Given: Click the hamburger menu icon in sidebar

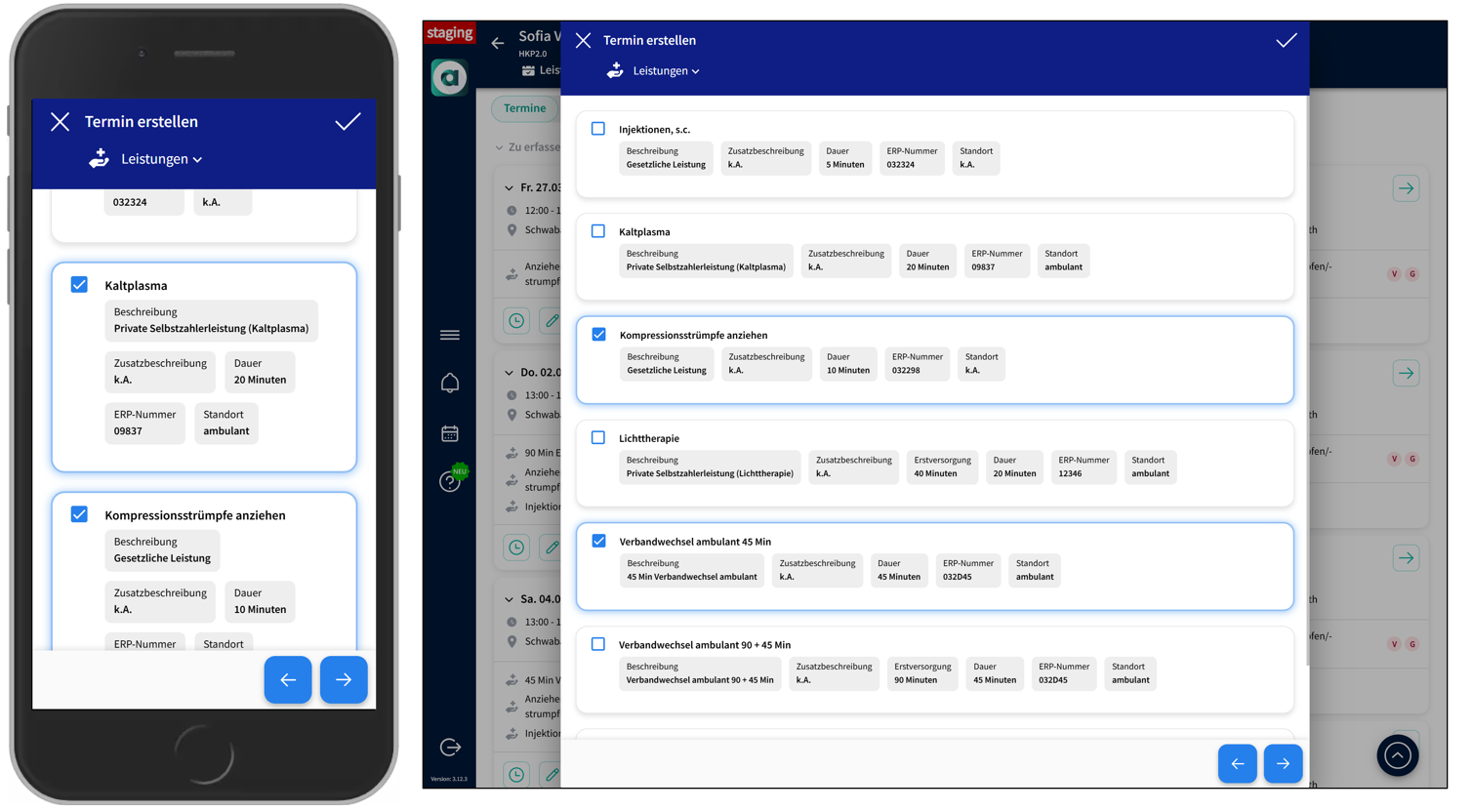Looking at the screenshot, I should [x=449, y=335].
